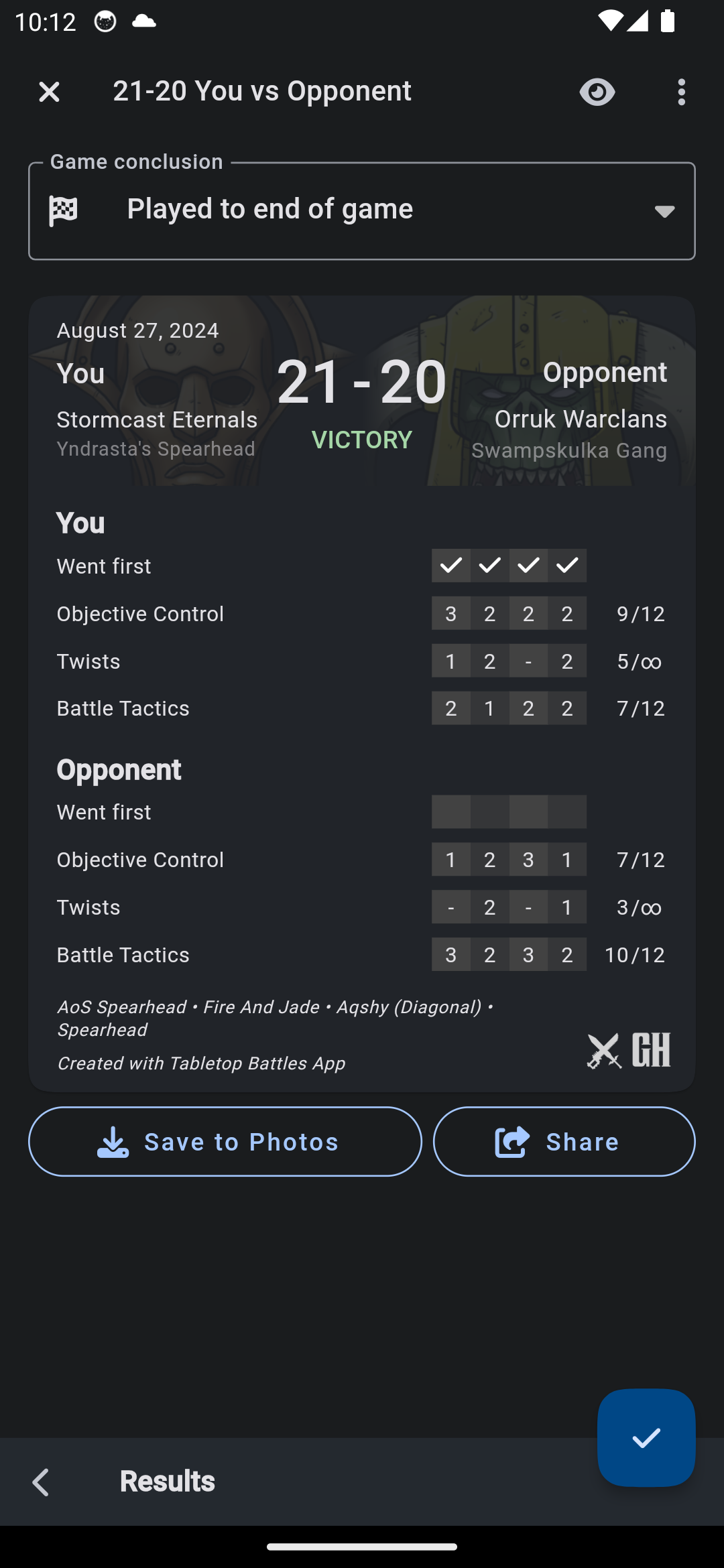Toggle last round Went first check for You
This screenshot has height=1568, width=724.
tap(567, 566)
